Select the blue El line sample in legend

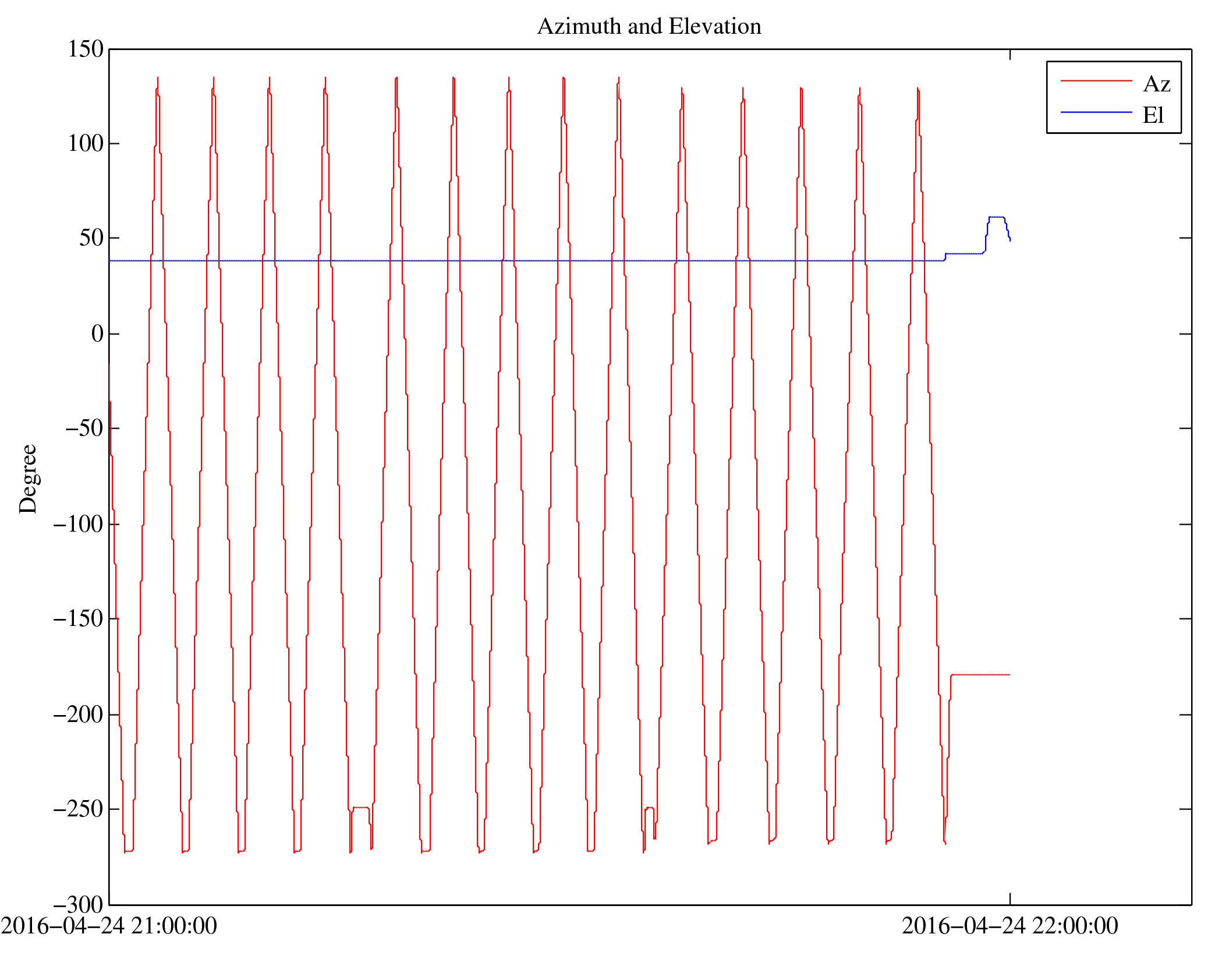point(1096,112)
